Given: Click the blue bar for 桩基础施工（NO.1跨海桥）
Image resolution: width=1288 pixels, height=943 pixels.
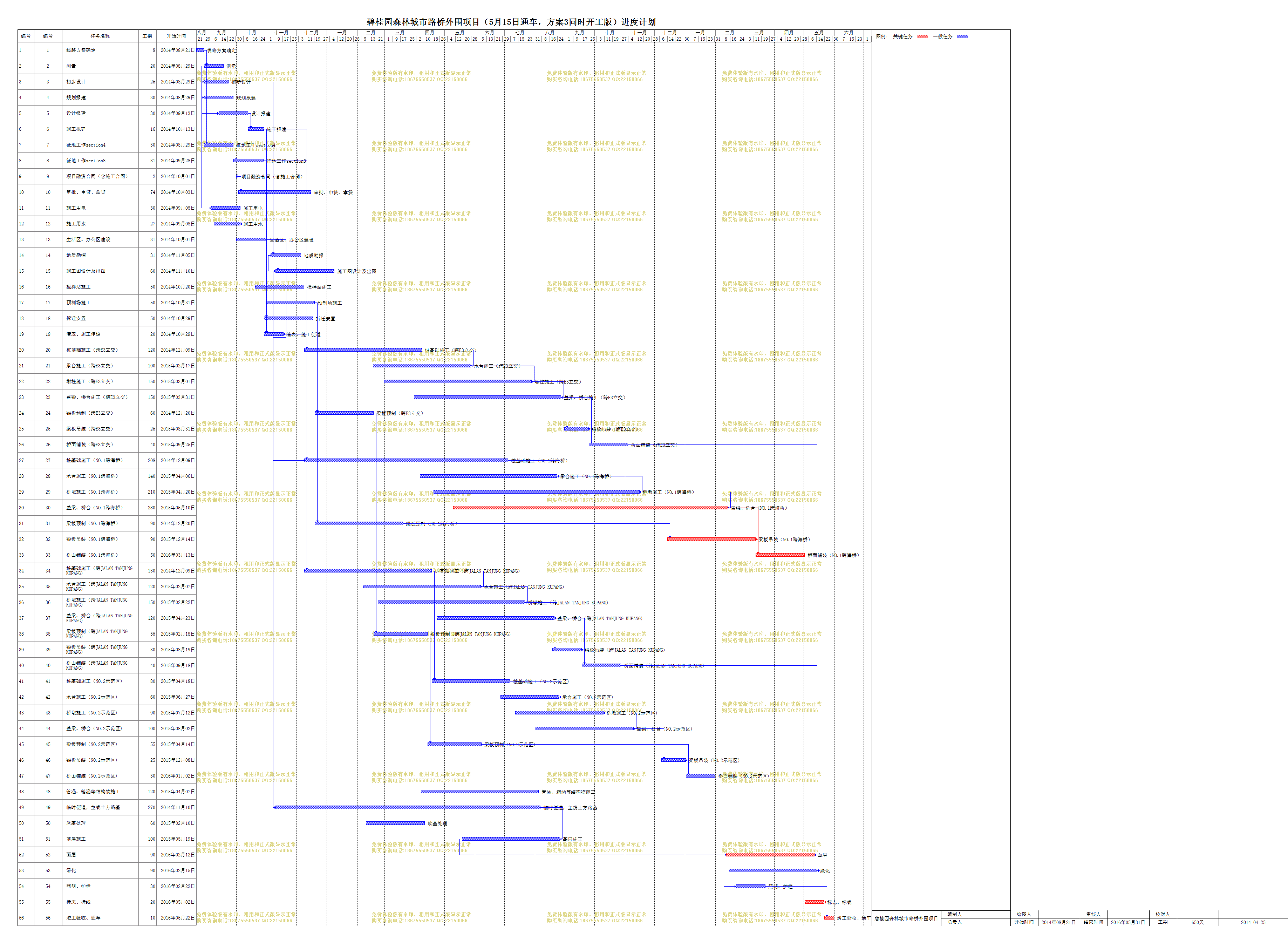Looking at the screenshot, I should pyautogui.click(x=406, y=460).
